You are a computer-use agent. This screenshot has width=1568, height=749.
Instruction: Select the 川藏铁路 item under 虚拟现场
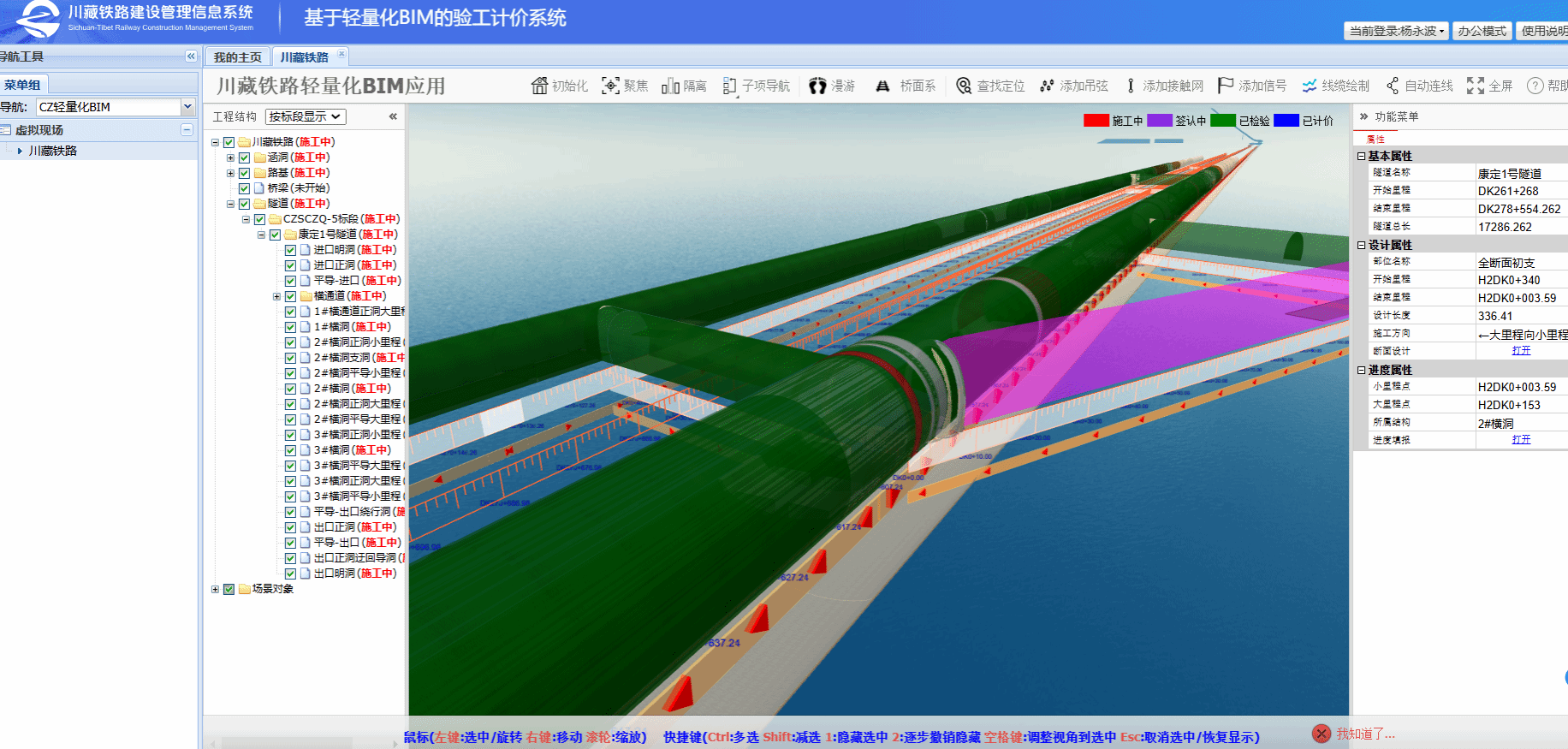point(53,151)
